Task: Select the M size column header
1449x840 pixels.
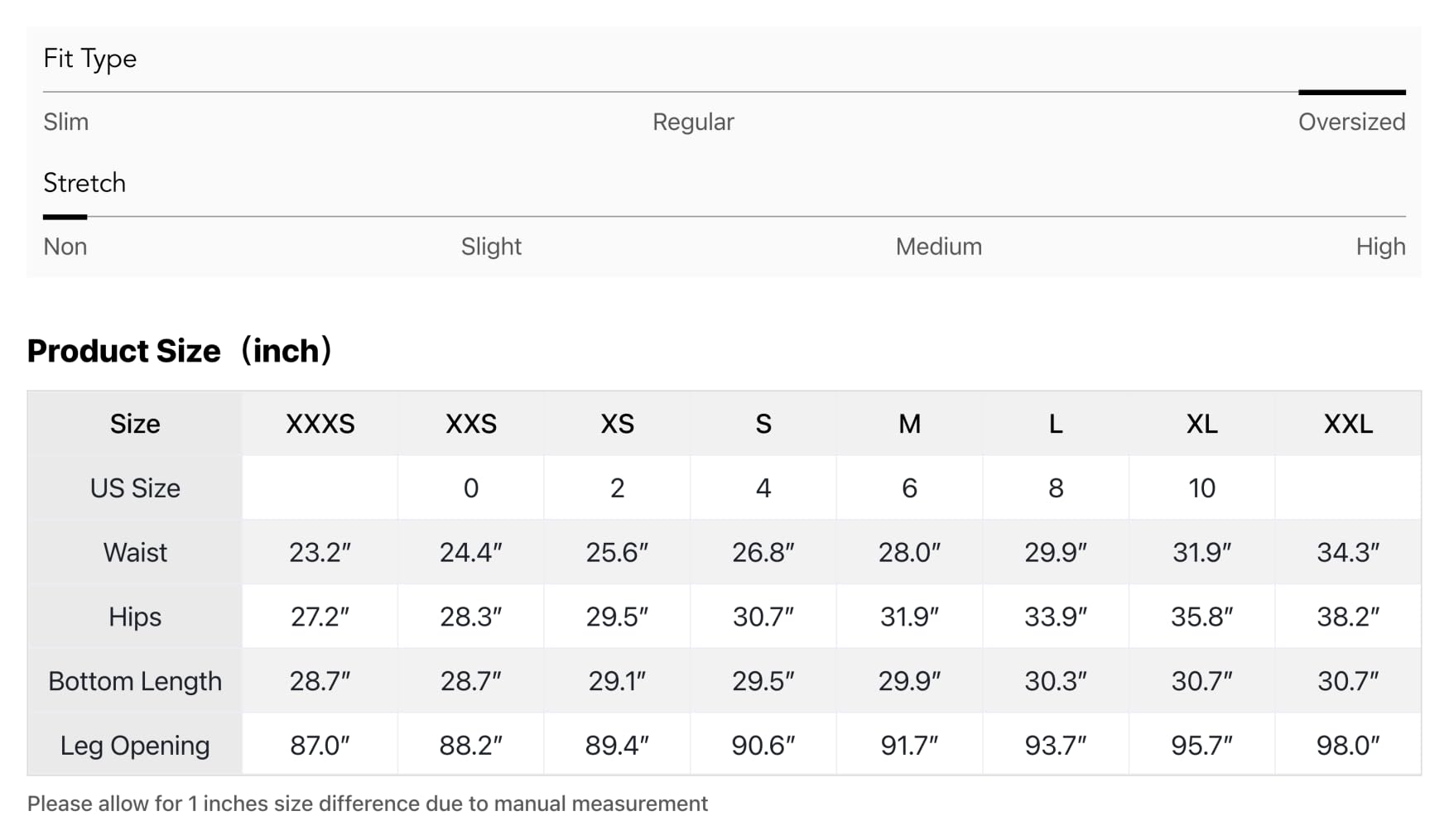Action: 909,424
